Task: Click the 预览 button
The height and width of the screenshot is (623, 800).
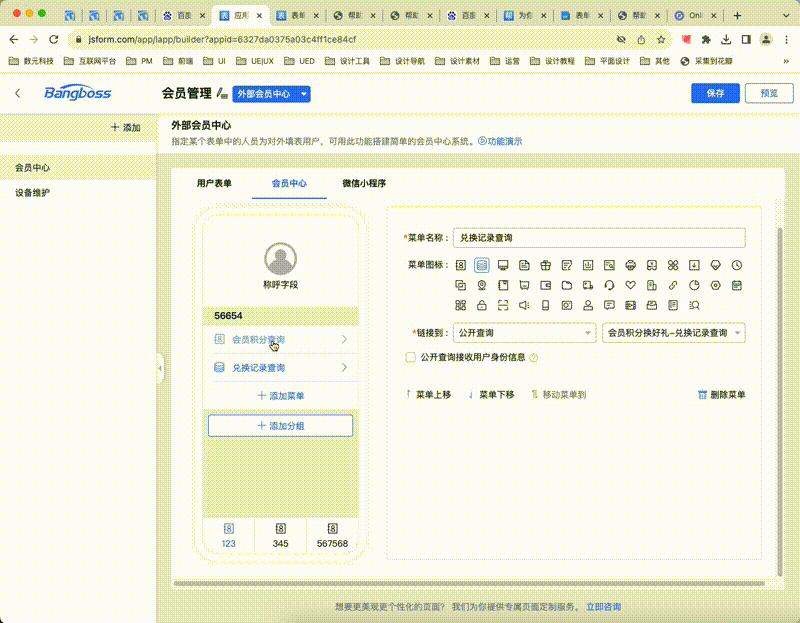Action: (x=768, y=93)
